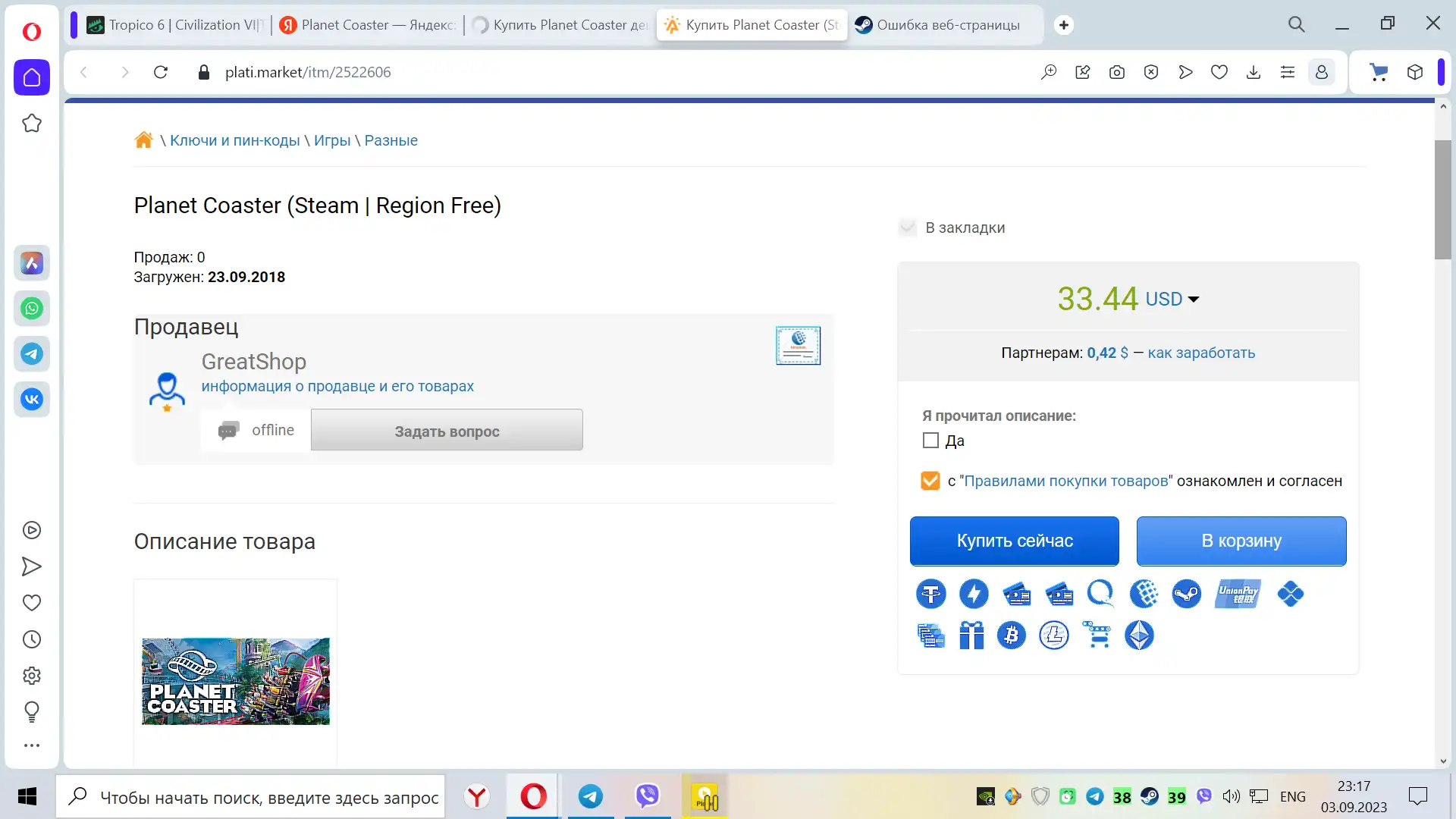The width and height of the screenshot is (1456, 819).
Task: Select Tether payment icon
Action: [930, 594]
